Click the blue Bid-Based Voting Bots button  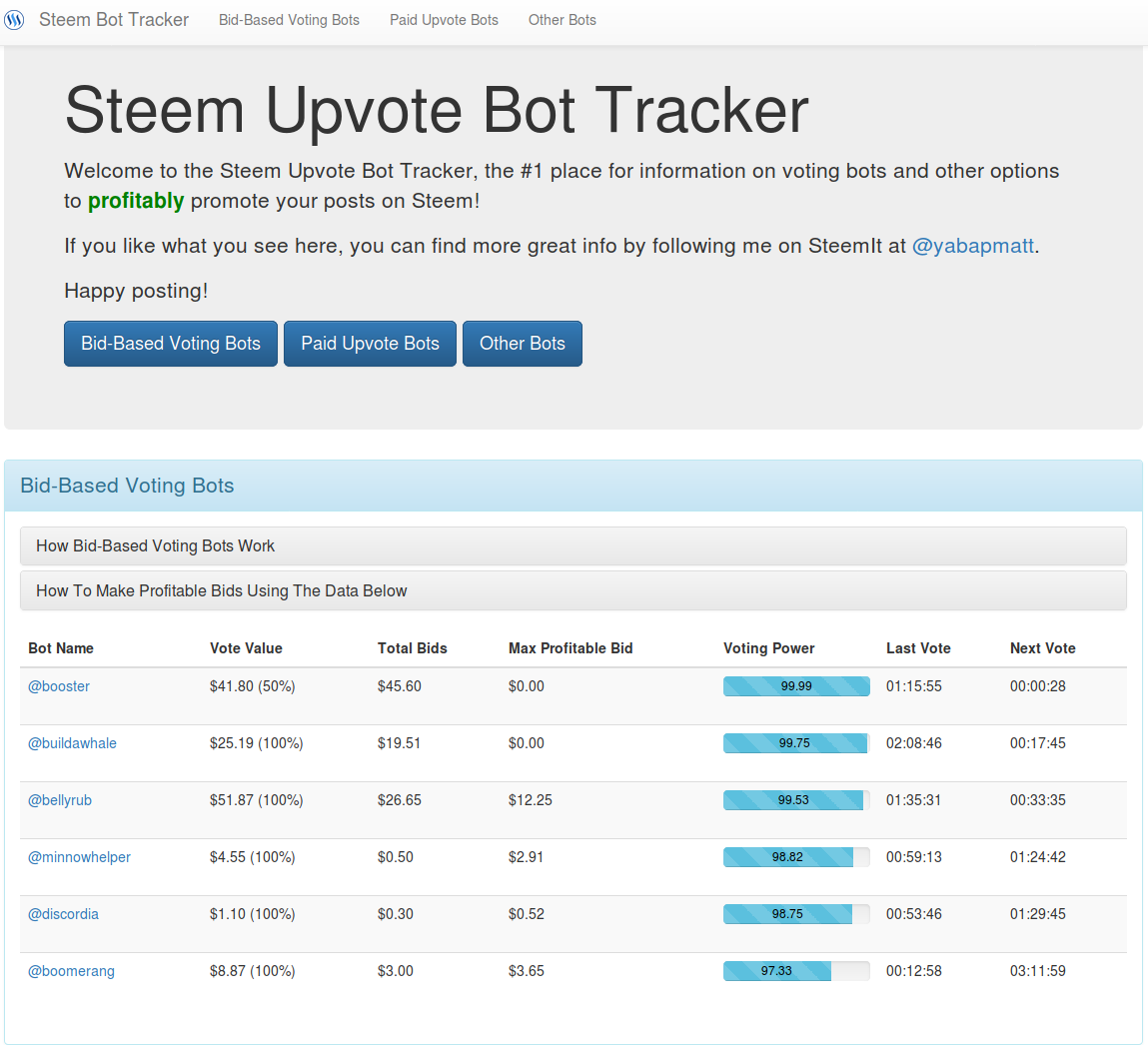[x=171, y=344]
